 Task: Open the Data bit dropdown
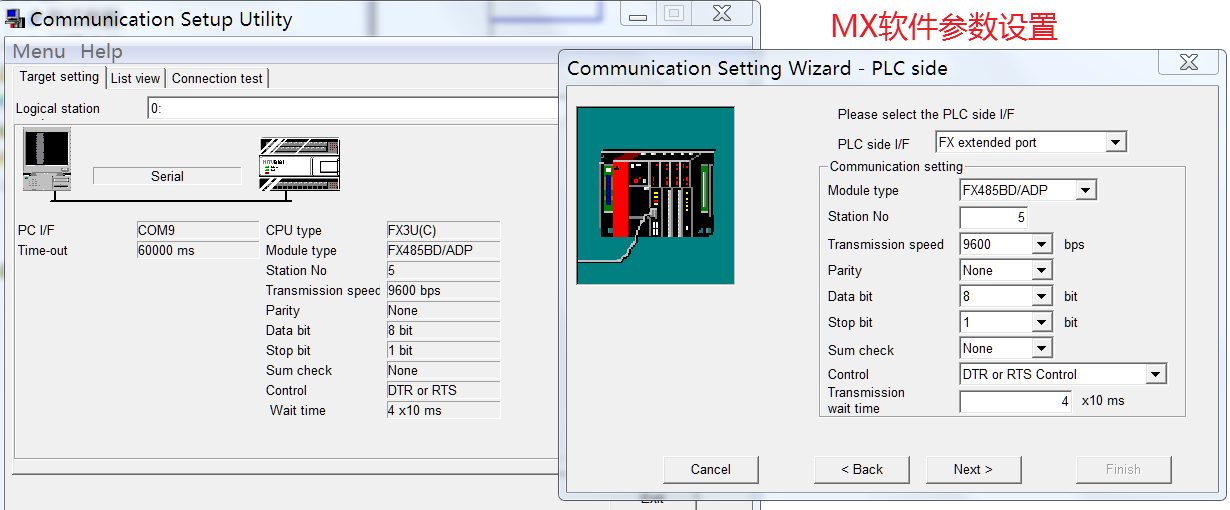(1042, 296)
